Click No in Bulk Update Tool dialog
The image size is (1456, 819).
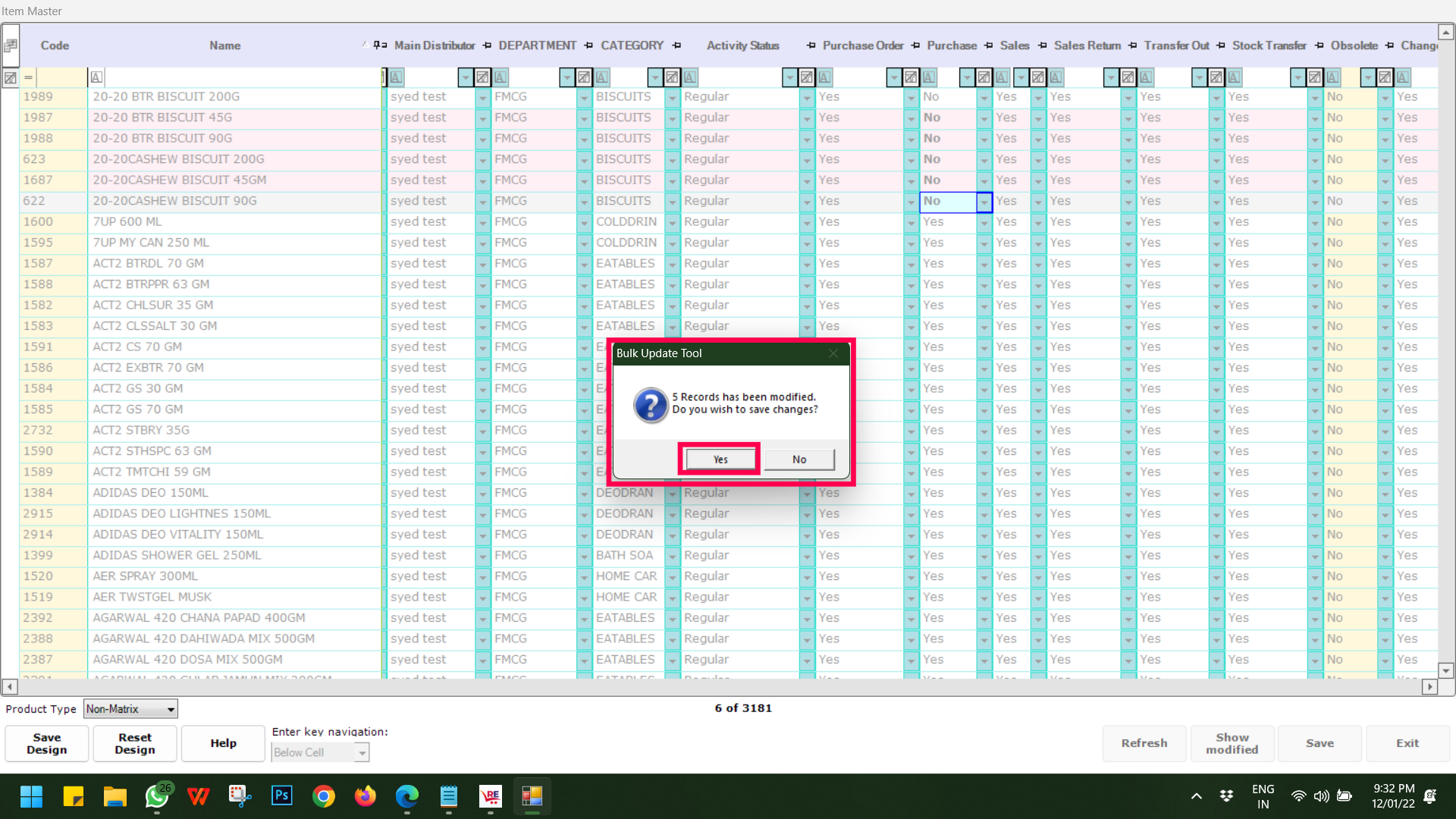point(799,460)
